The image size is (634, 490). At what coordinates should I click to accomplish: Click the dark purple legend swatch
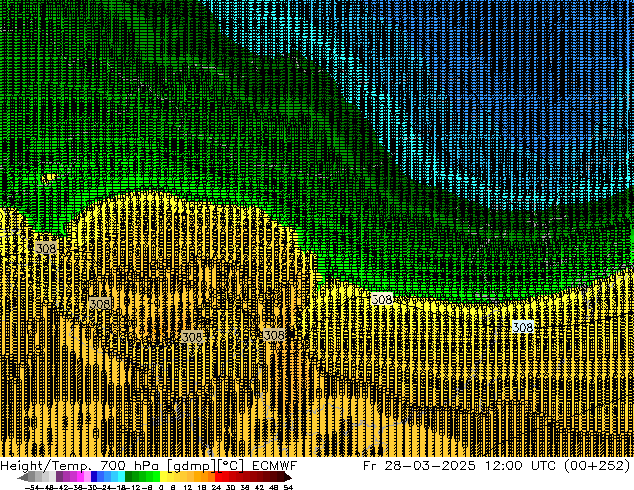[59, 477]
